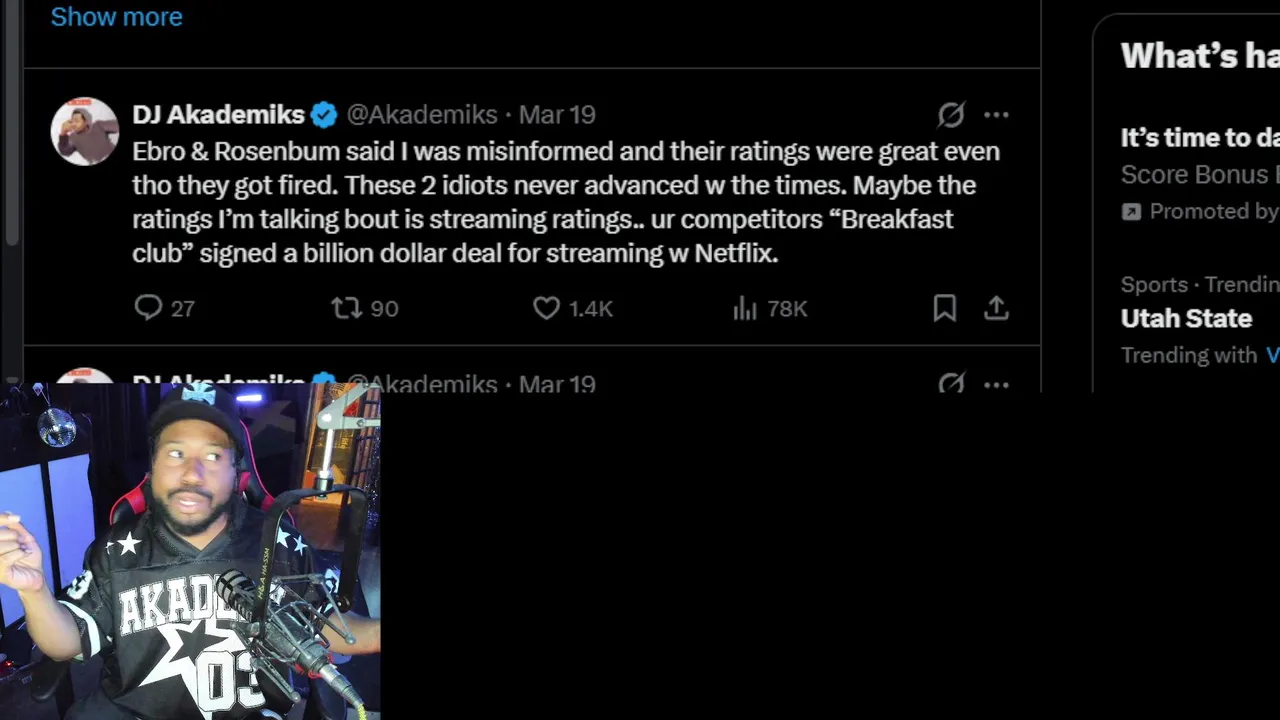
Task: Reply to the Ebro & Rosenbum tweet
Action: (148, 308)
